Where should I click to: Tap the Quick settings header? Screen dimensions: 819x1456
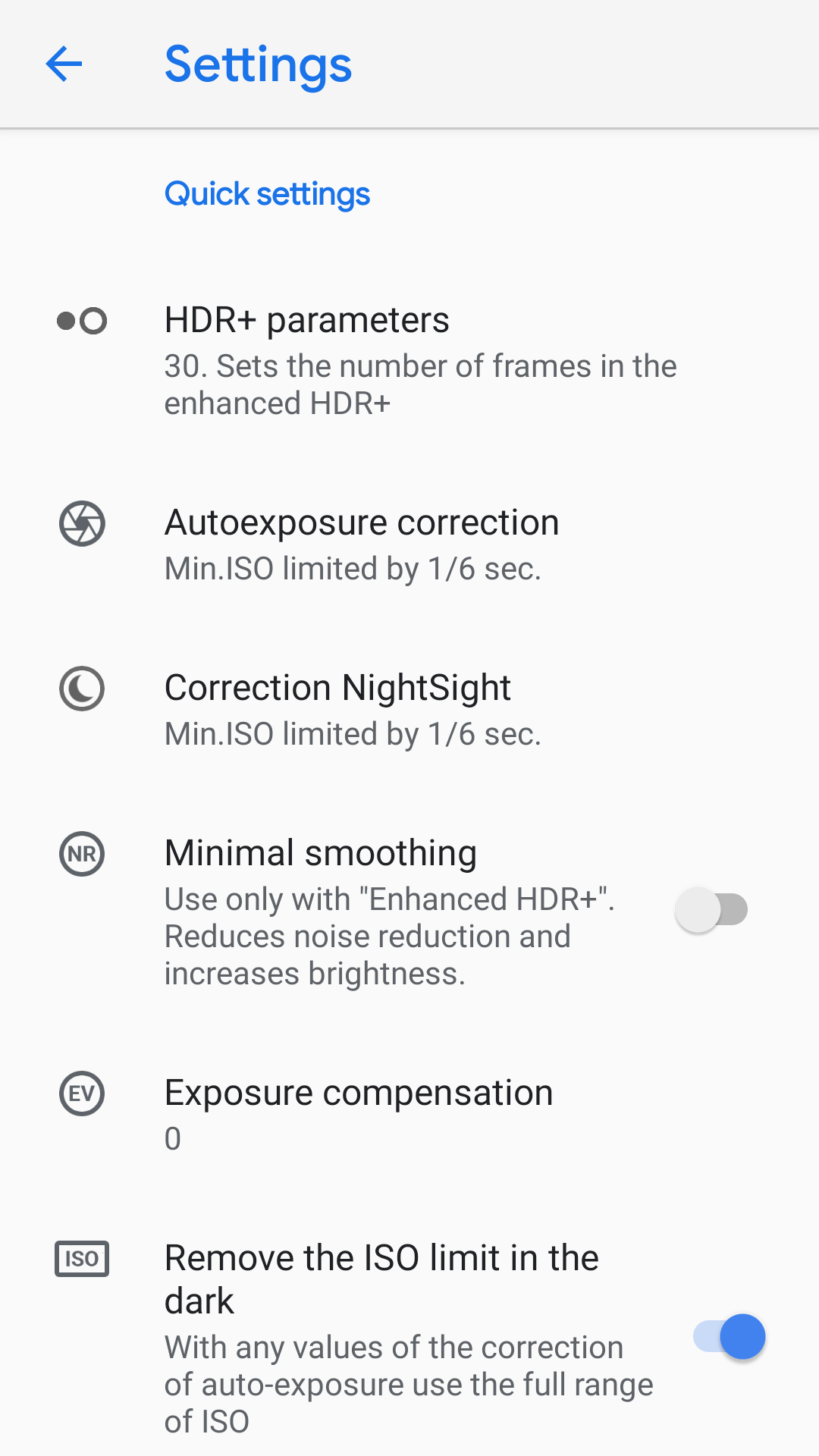(x=268, y=194)
